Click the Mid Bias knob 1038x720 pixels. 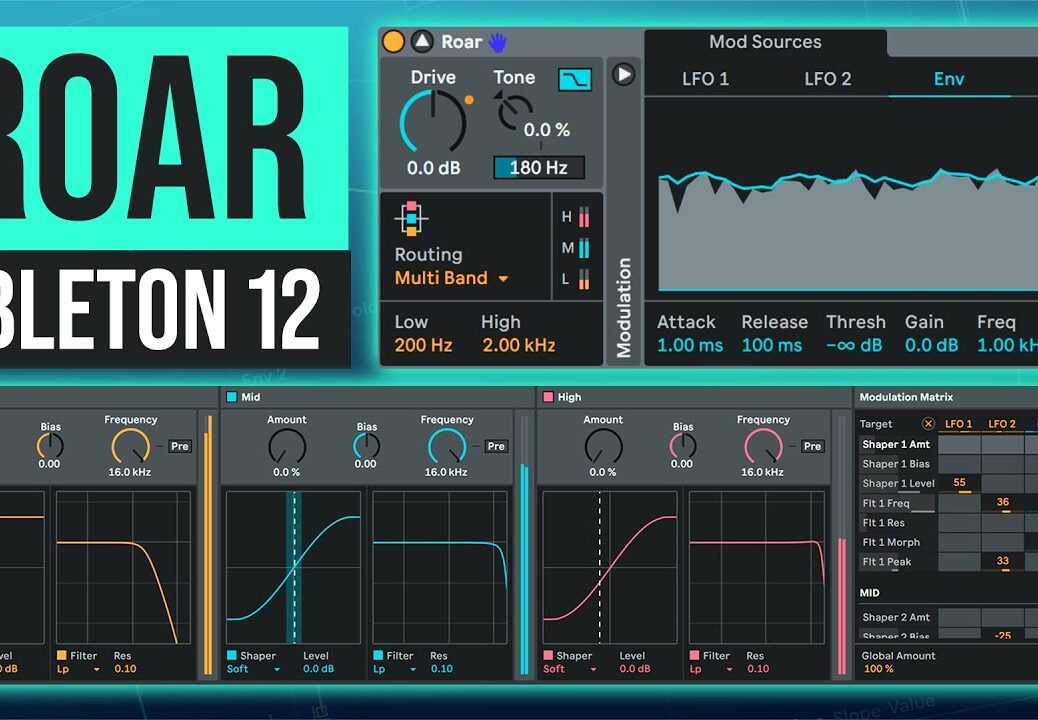click(366, 446)
